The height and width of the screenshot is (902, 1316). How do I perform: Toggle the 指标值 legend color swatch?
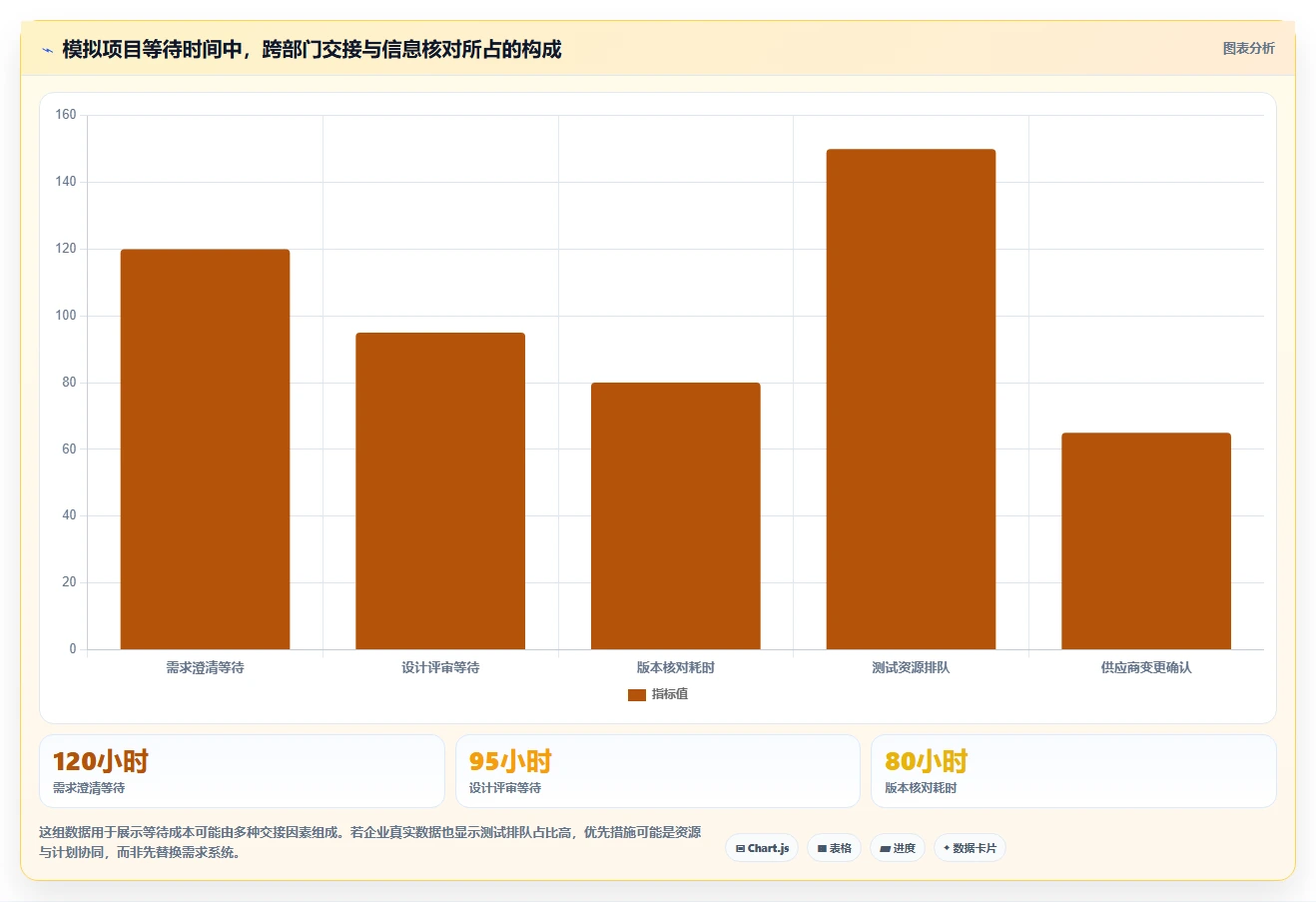point(636,694)
